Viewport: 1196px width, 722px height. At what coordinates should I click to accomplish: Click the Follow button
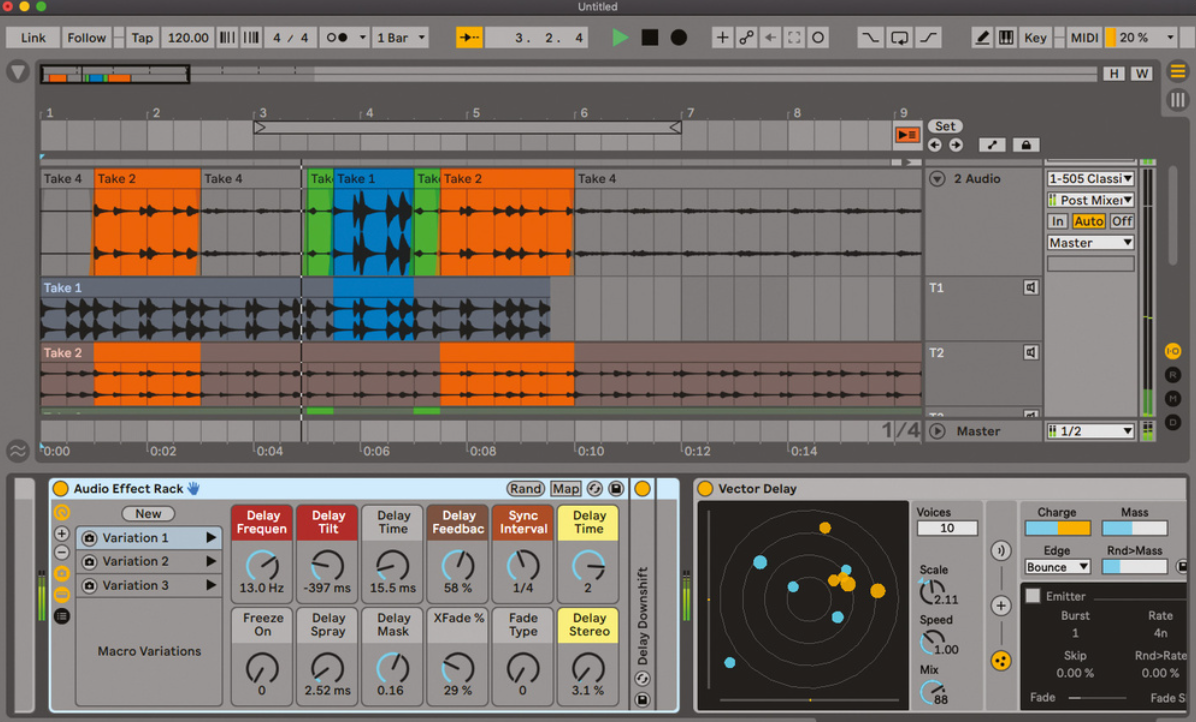click(x=86, y=37)
